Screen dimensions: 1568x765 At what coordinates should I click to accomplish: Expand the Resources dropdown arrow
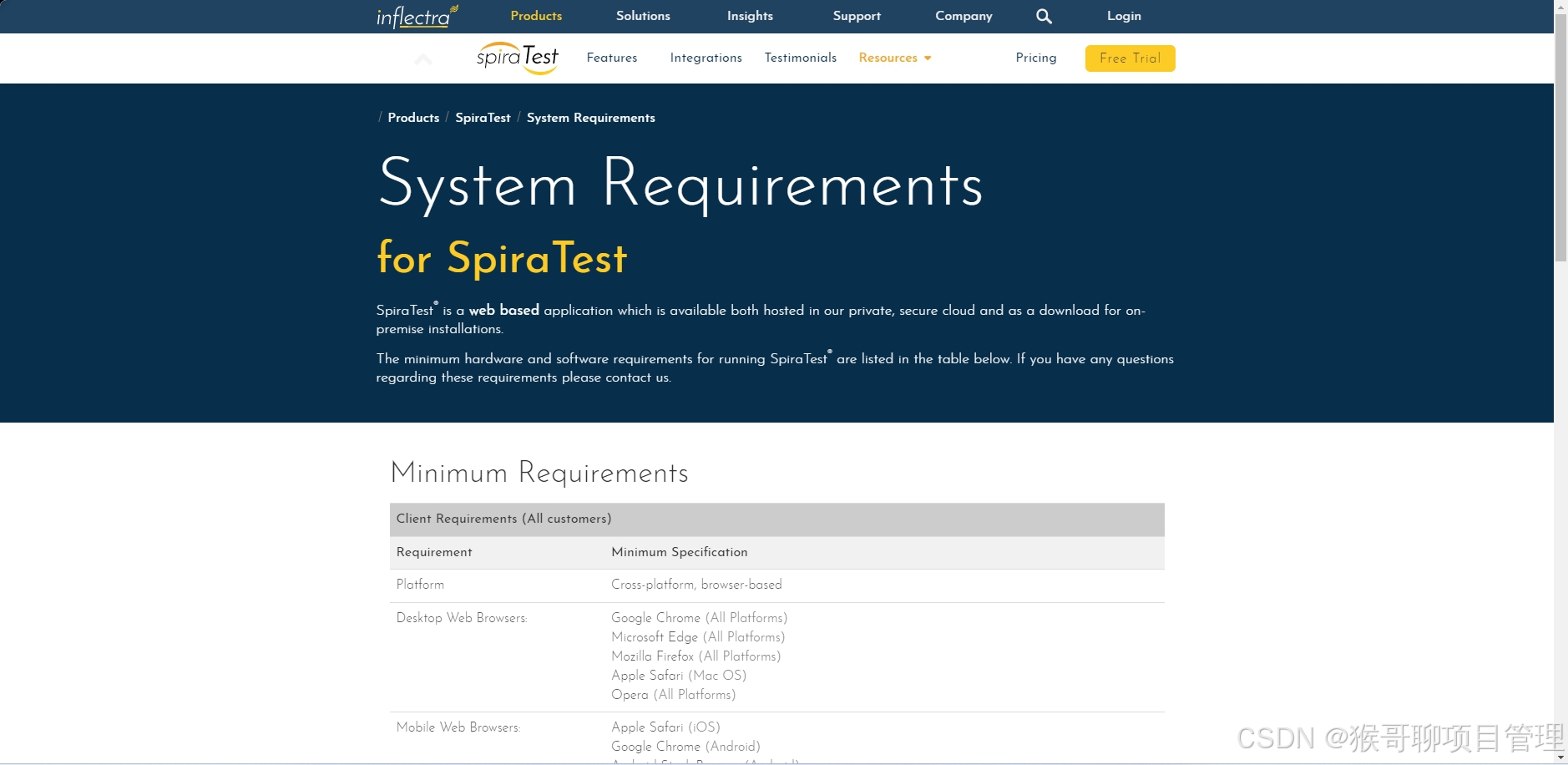point(928,58)
